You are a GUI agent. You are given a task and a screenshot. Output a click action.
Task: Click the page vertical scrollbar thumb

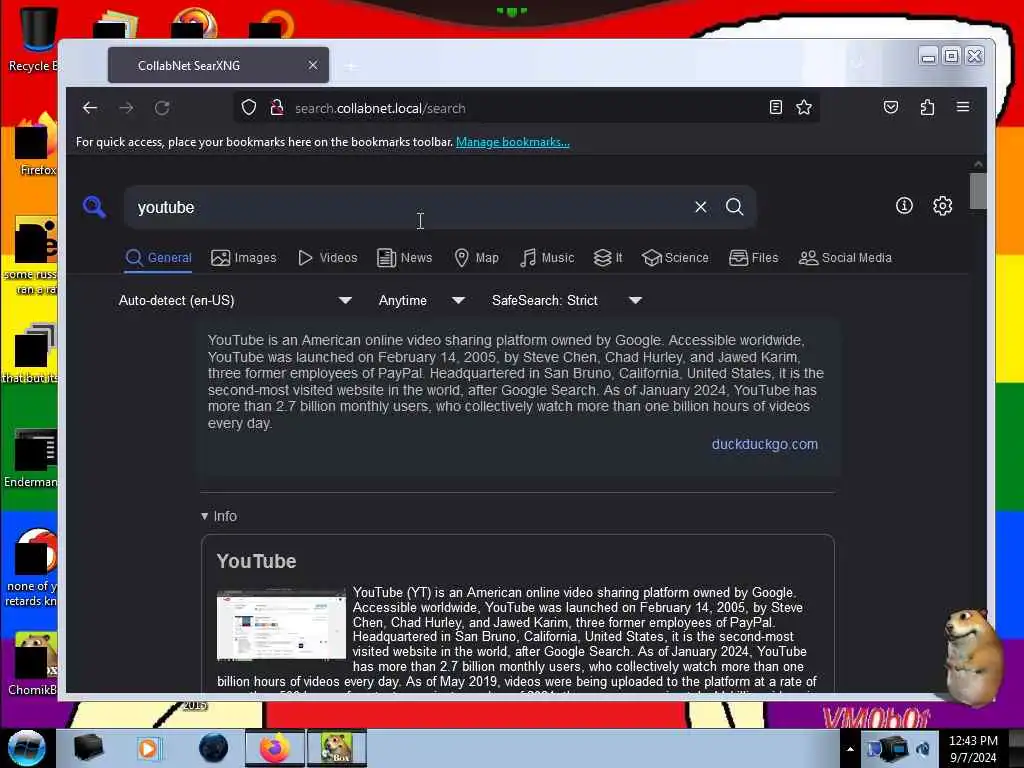tap(978, 191)
